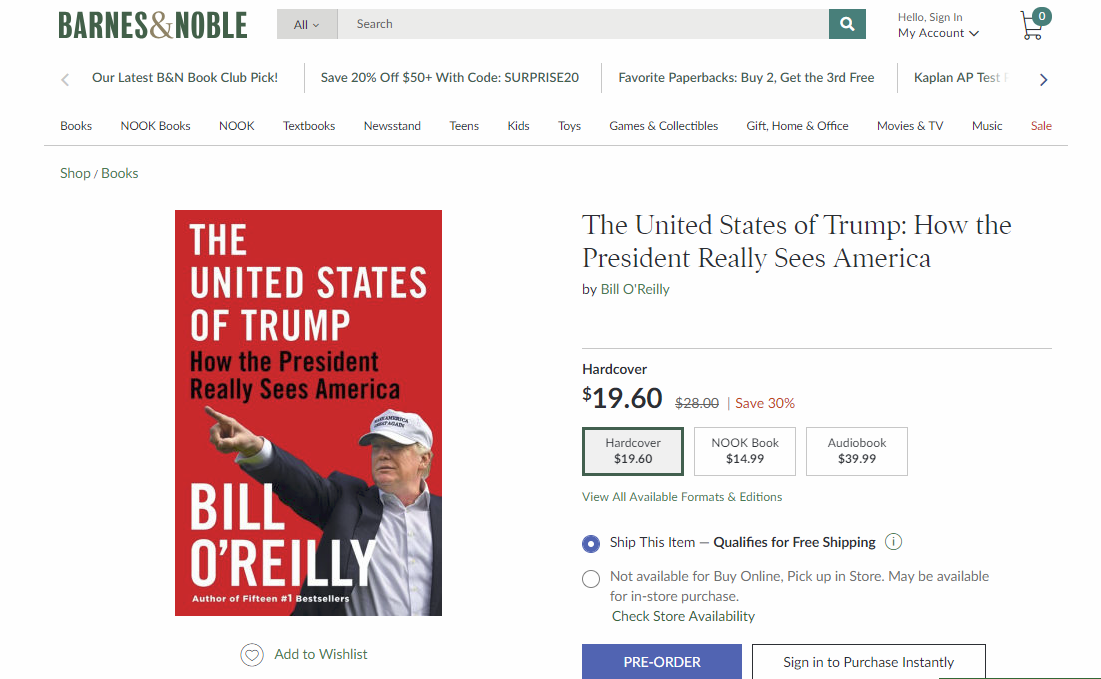Click Sign in to Purchase Instantly

[x=868, y=662]
